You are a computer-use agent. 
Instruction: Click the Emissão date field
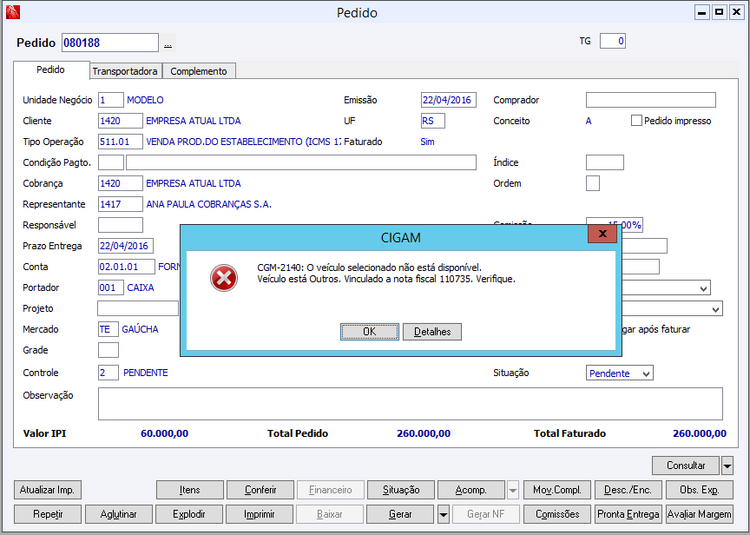[x=449, y=100]
